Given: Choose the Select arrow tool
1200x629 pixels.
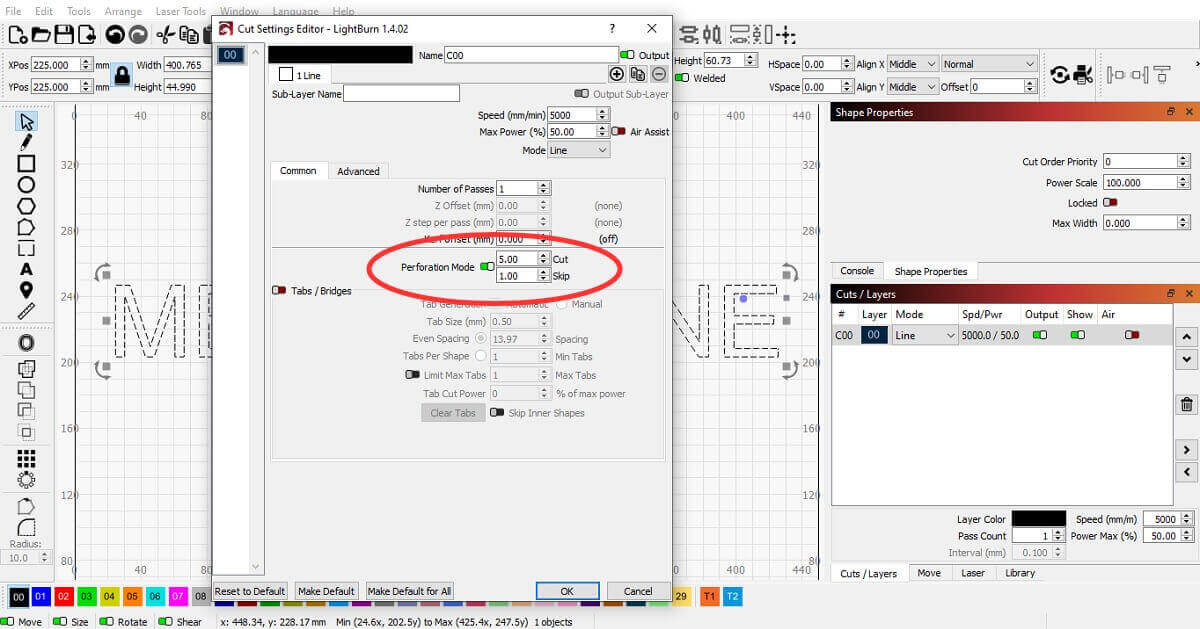Looking at the screenshot, I should pos(26,121).
